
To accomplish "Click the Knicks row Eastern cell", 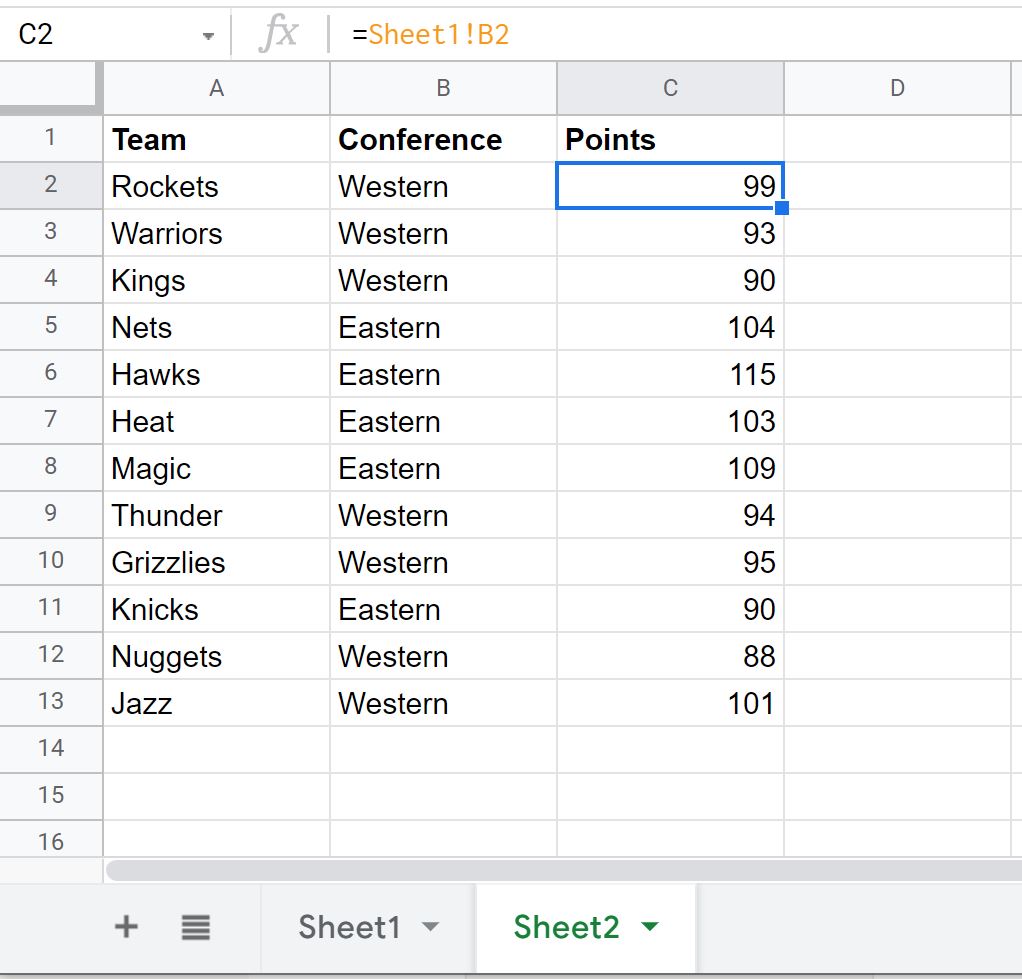I will click(443, 609).
